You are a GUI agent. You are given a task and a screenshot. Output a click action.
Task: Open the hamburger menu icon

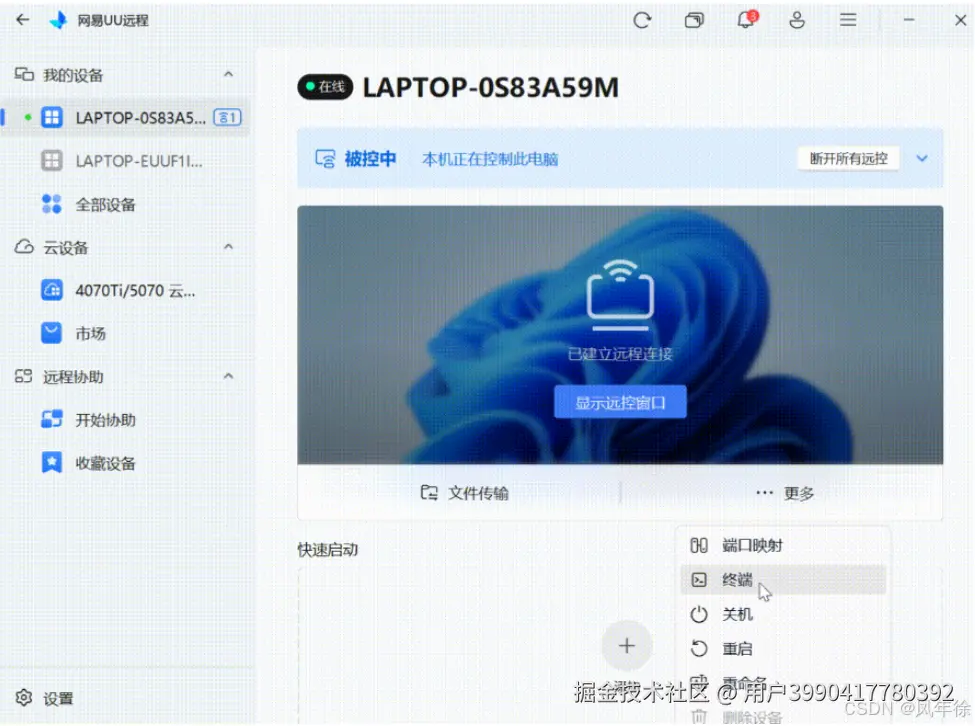[848, 20]
